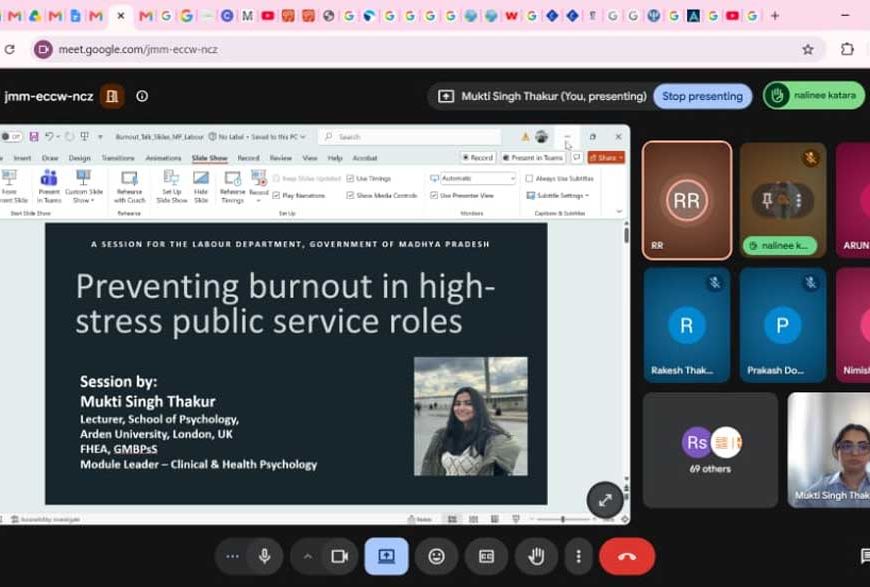Viewport: 870px width, 587px height.
Task: Open the Design tab in PowerPoint
Action: (x=79, y=158)
